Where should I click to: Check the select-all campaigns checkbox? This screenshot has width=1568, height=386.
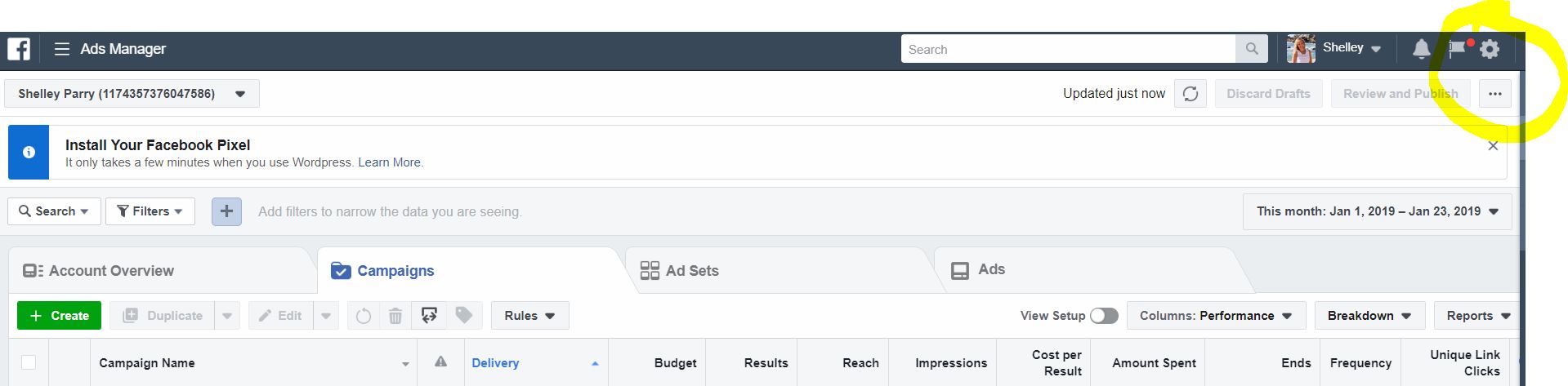[x=29, y=362]
